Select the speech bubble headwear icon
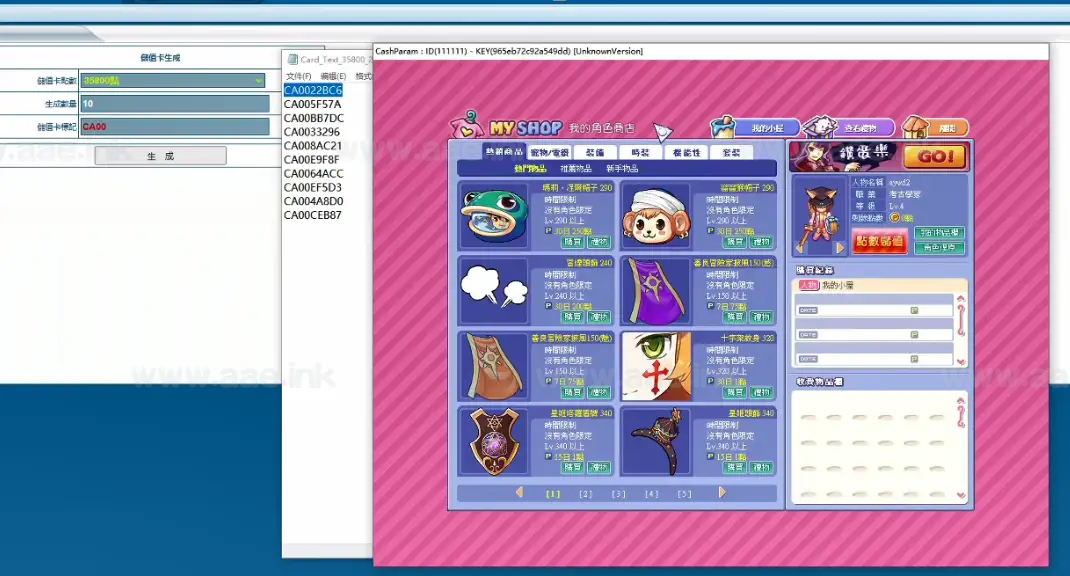Viewport: 1070px width, 576px height. [492, 290]
